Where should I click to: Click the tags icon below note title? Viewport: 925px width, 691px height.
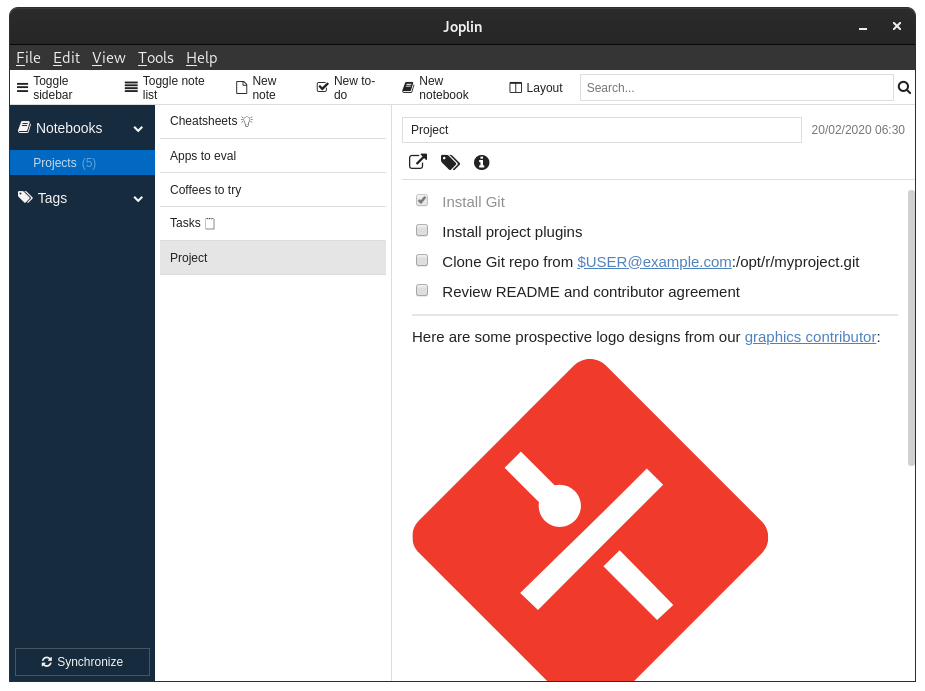450,162
